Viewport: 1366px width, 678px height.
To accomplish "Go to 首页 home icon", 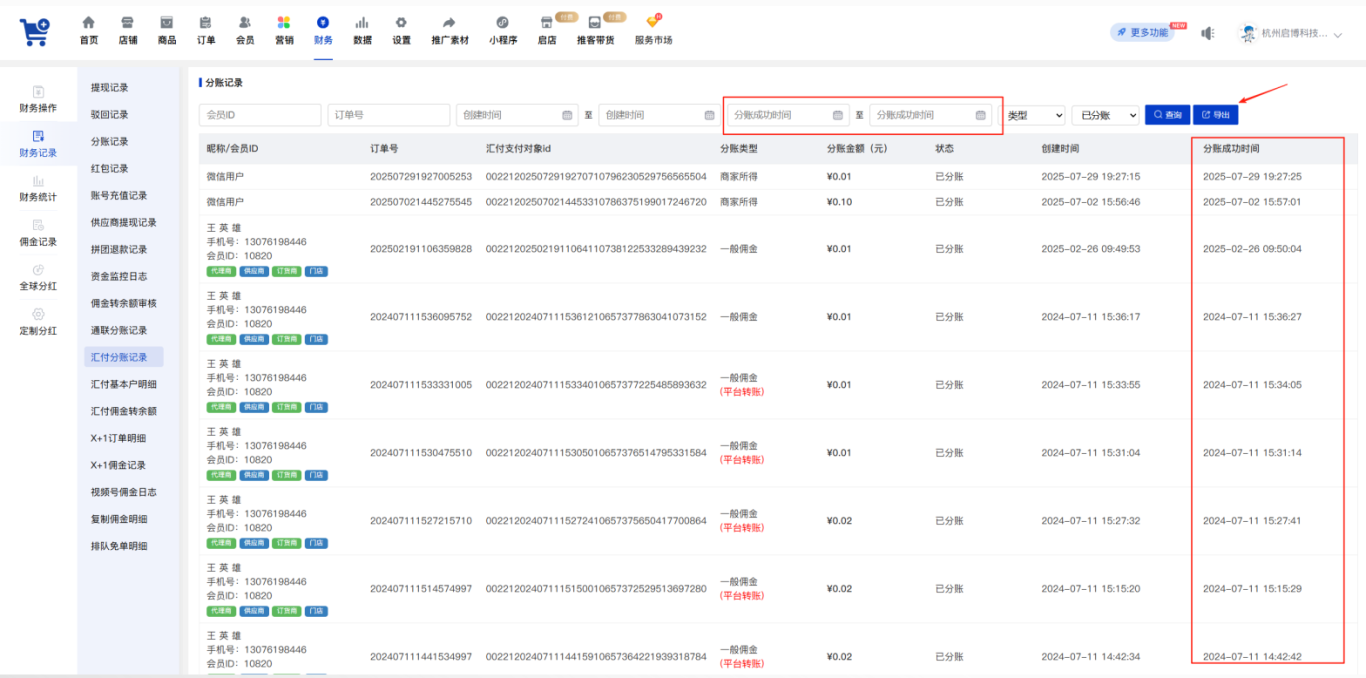I will click(89, 31).
